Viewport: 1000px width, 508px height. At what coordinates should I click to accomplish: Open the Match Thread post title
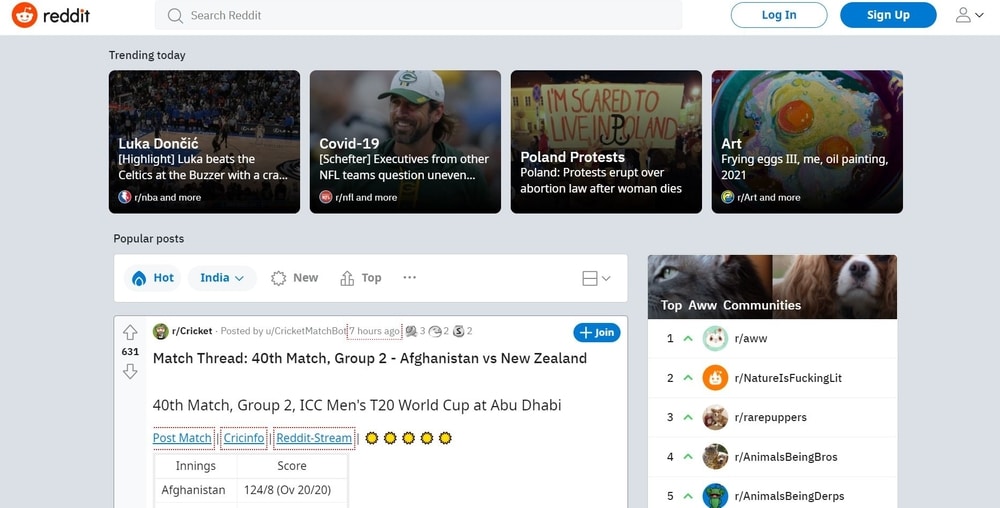(370, 358)
